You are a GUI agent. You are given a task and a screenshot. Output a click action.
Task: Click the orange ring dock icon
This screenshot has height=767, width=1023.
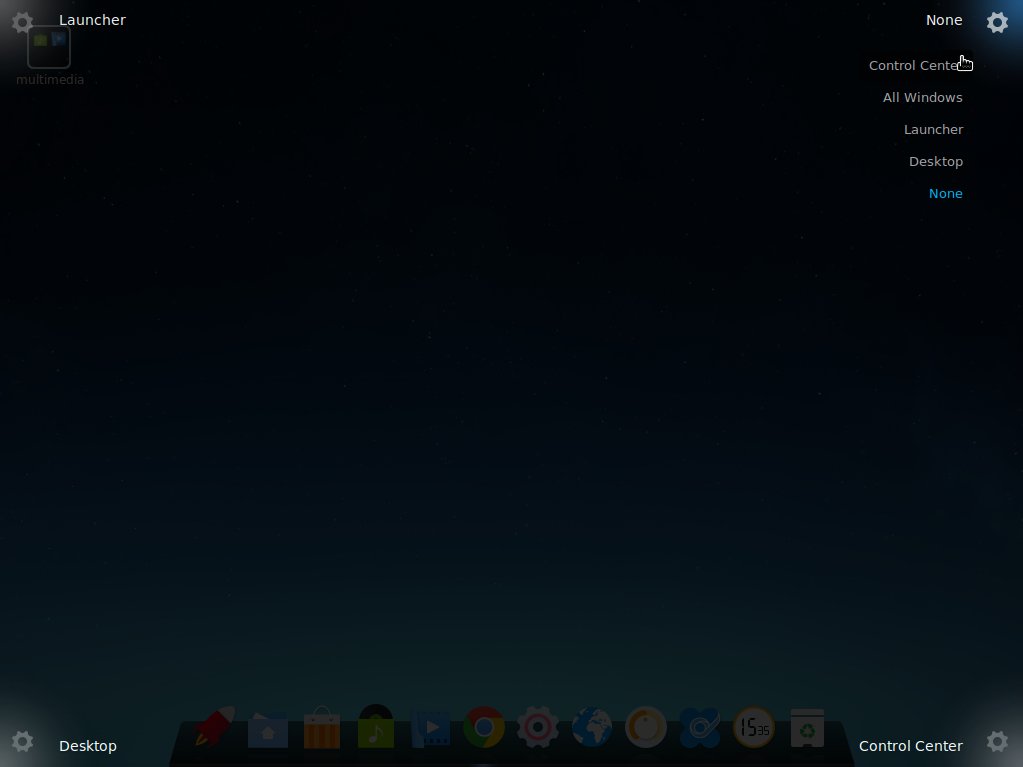coord(646,727)
